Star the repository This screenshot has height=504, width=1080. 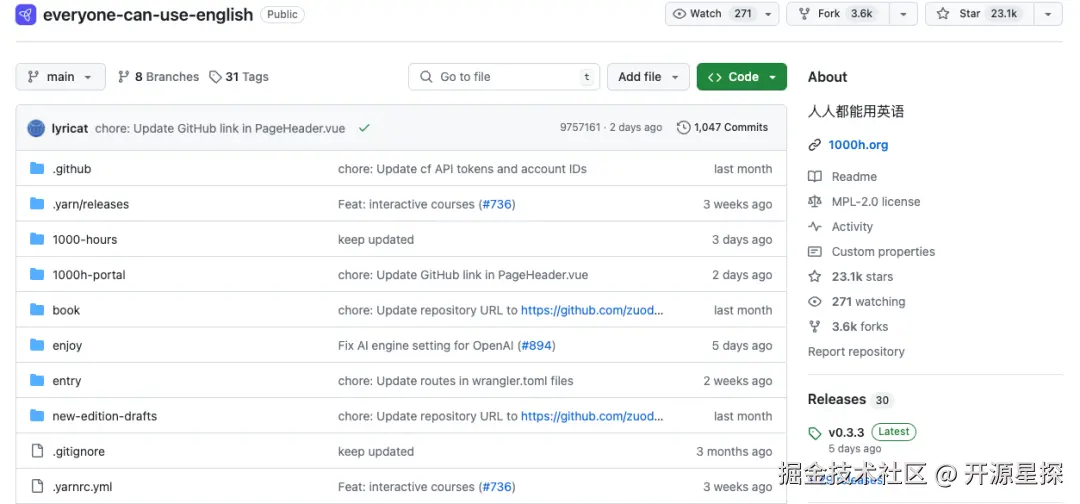(979, 14)
